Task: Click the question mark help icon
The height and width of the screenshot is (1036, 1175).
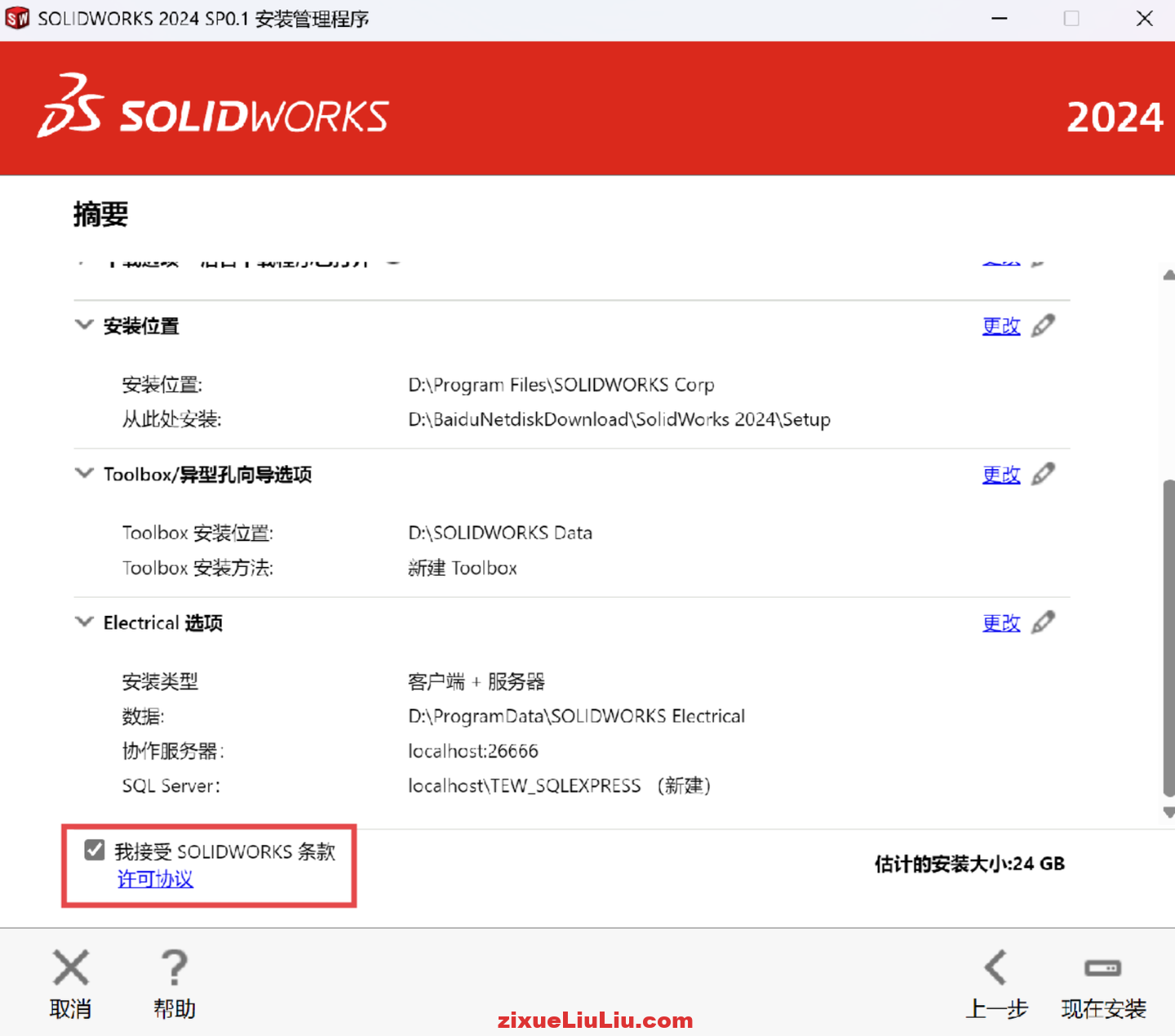Action: point(174,967)
